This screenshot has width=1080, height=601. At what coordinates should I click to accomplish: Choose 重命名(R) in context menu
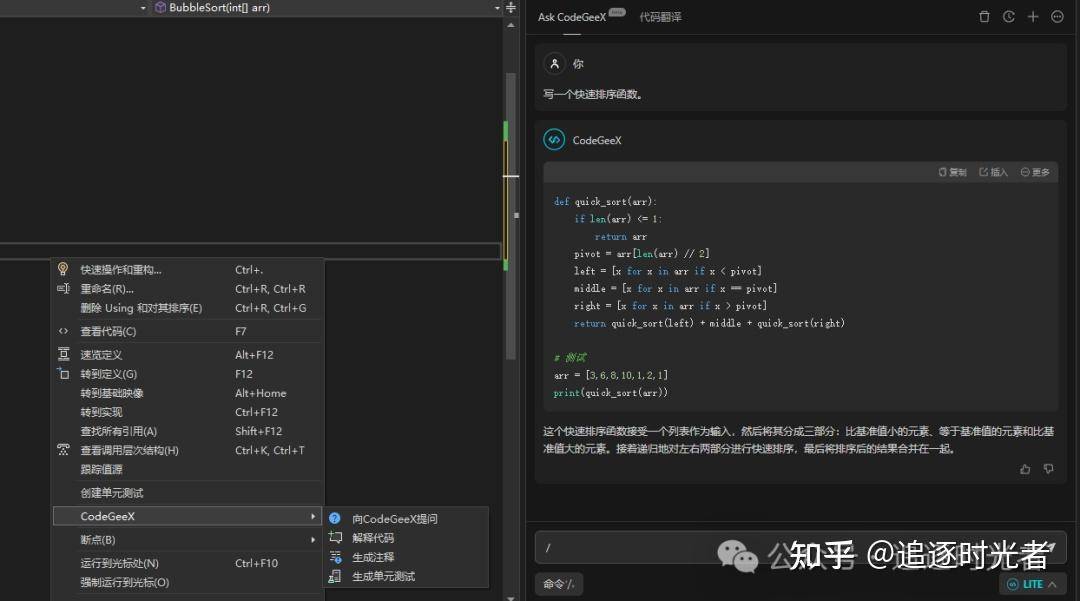(x=187, y=289)
